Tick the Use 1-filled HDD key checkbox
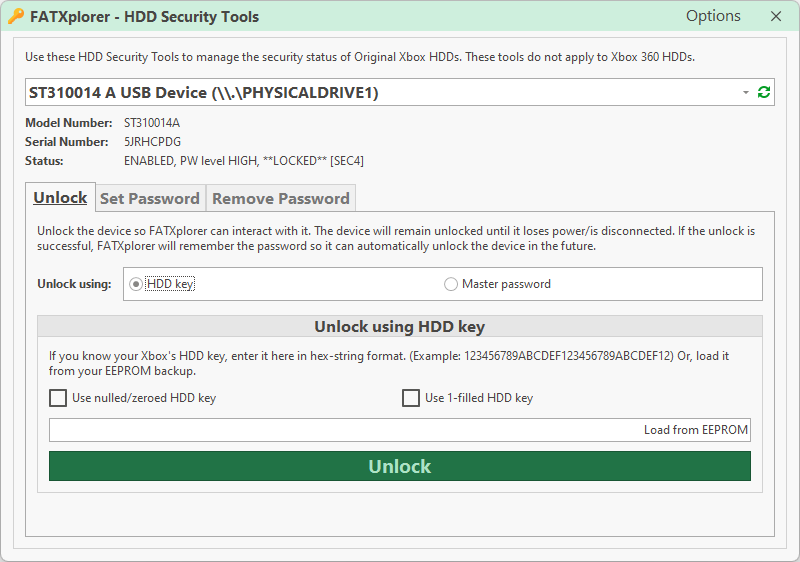 [x=411, y=398]
